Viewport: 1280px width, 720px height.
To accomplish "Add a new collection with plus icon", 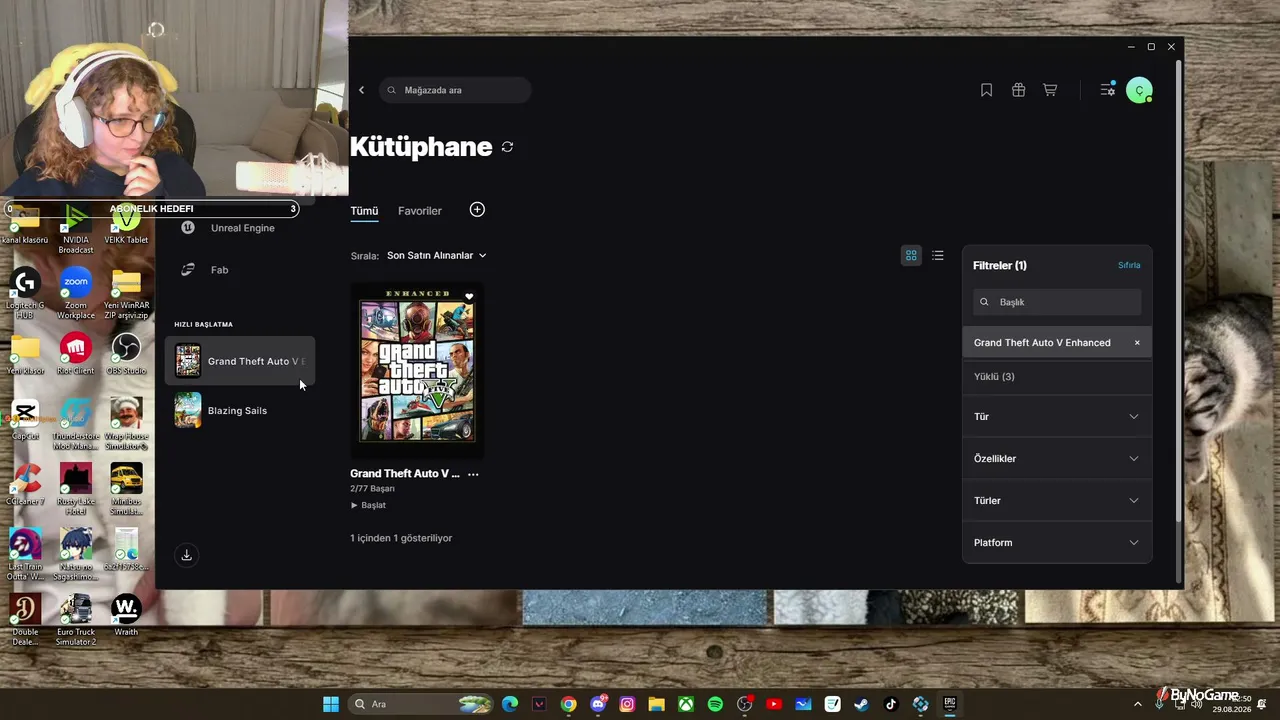I will click(x=477, y=210).
